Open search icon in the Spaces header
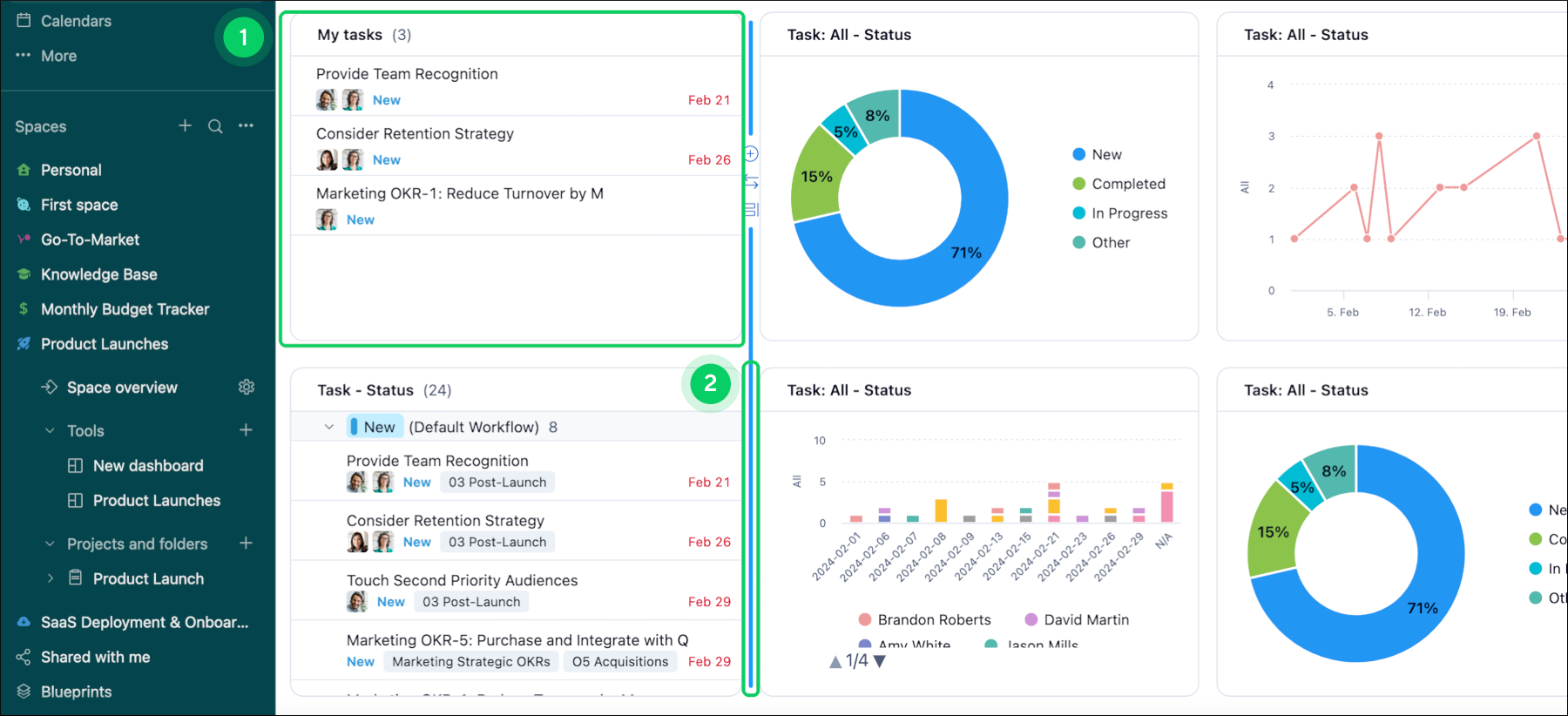This screenshot has width=1568, height=716. (x=215, y=126)
